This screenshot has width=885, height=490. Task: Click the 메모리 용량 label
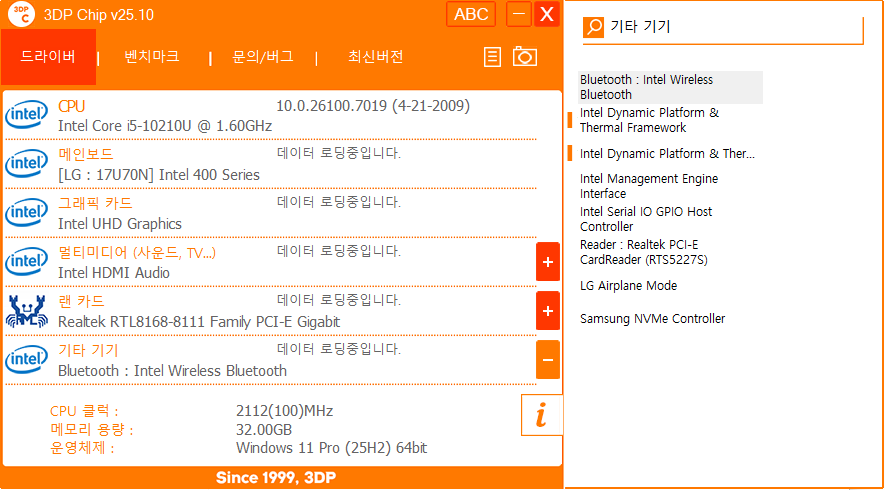(91, 430)
